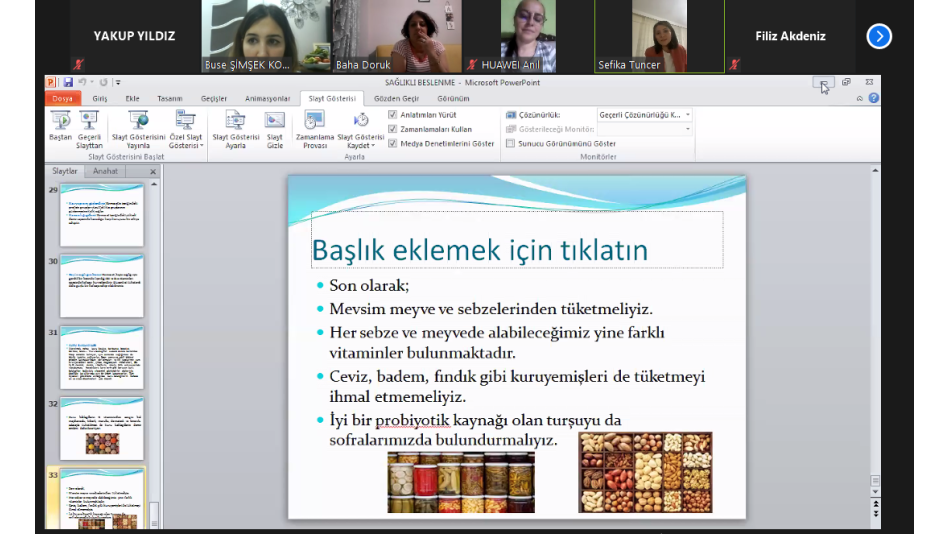950x534 pixels.
Task: Expand the Çözünürlük resolution dropdown
Action: 687,115
